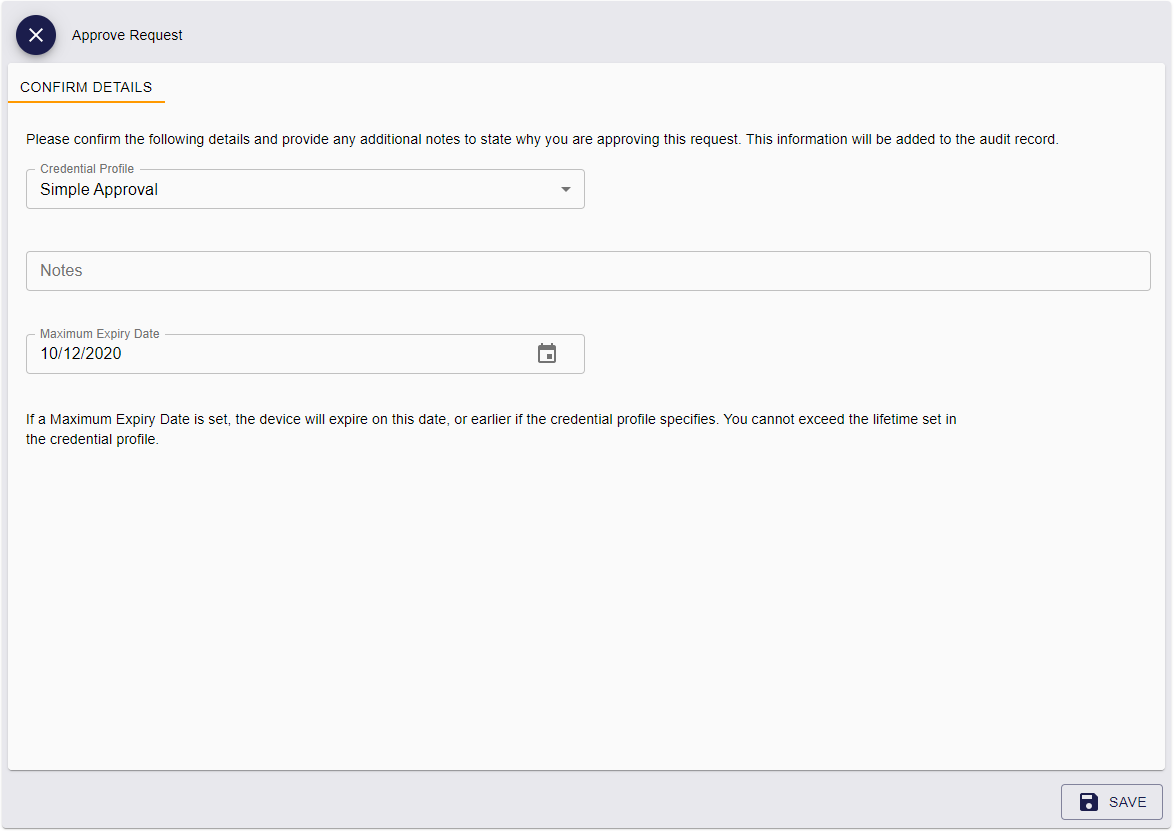Click the Maximum Expiry Date field label
Screen dimensions: 1174x831
coord(100,334)
